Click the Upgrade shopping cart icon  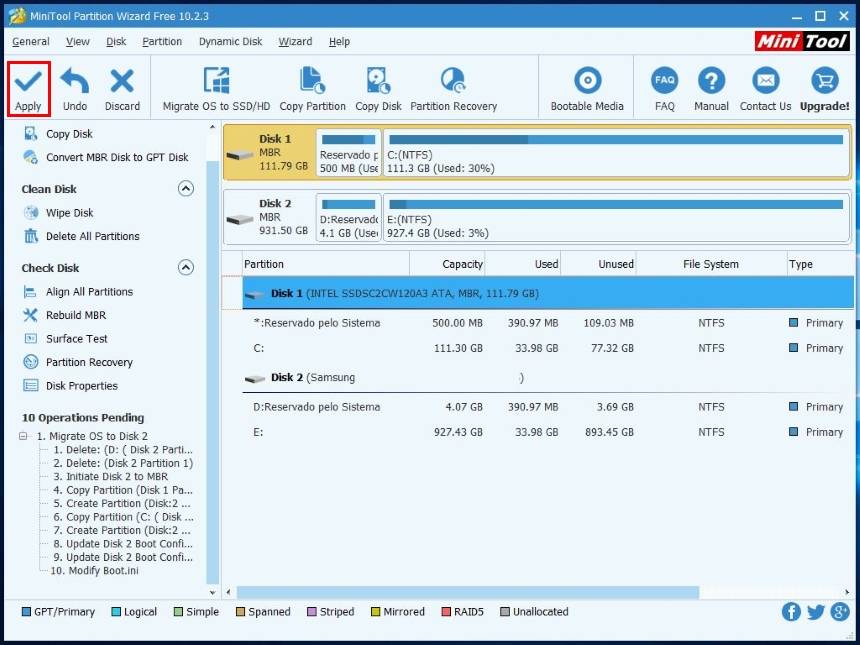pyautogui.click(x=824, y=81)
